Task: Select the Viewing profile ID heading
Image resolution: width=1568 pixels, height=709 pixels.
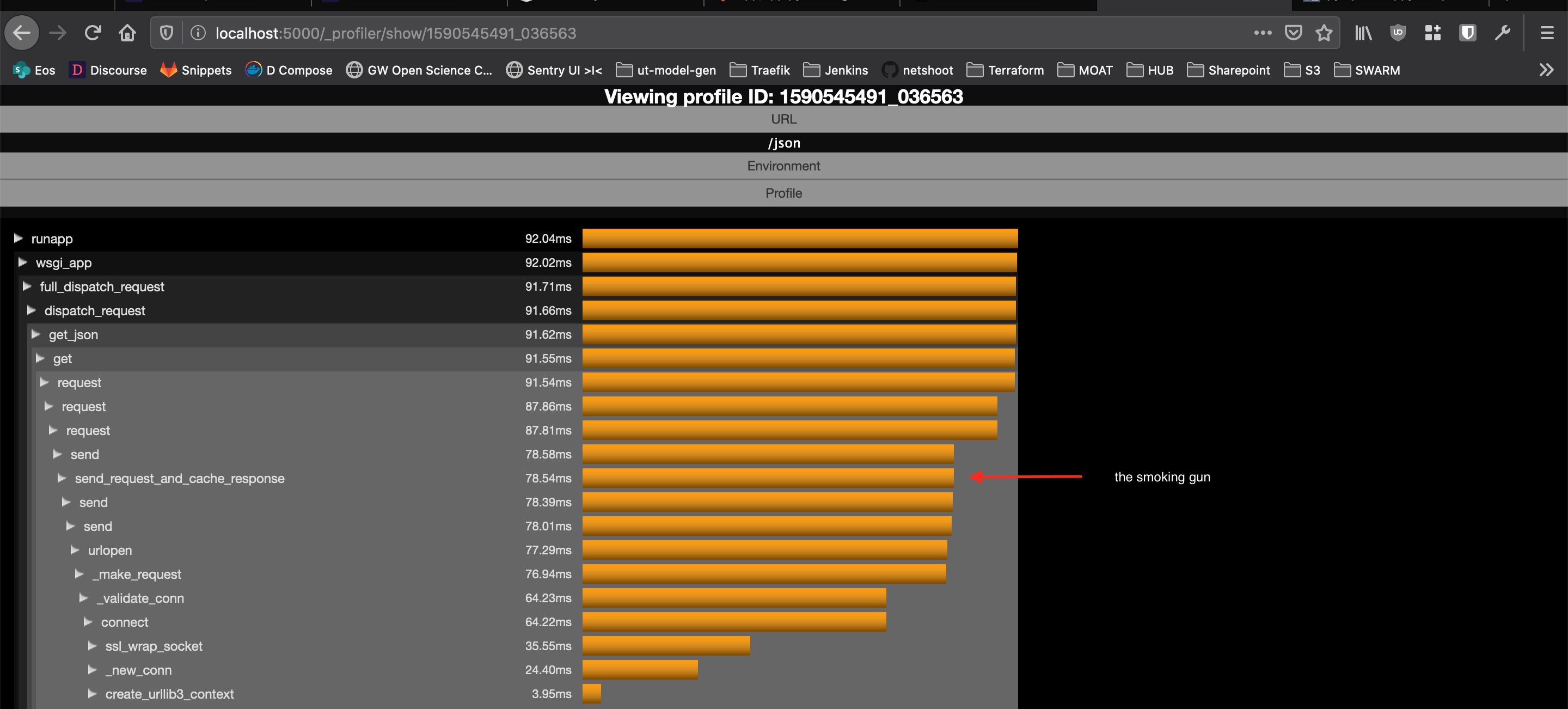Action: (x=783, y=96)
